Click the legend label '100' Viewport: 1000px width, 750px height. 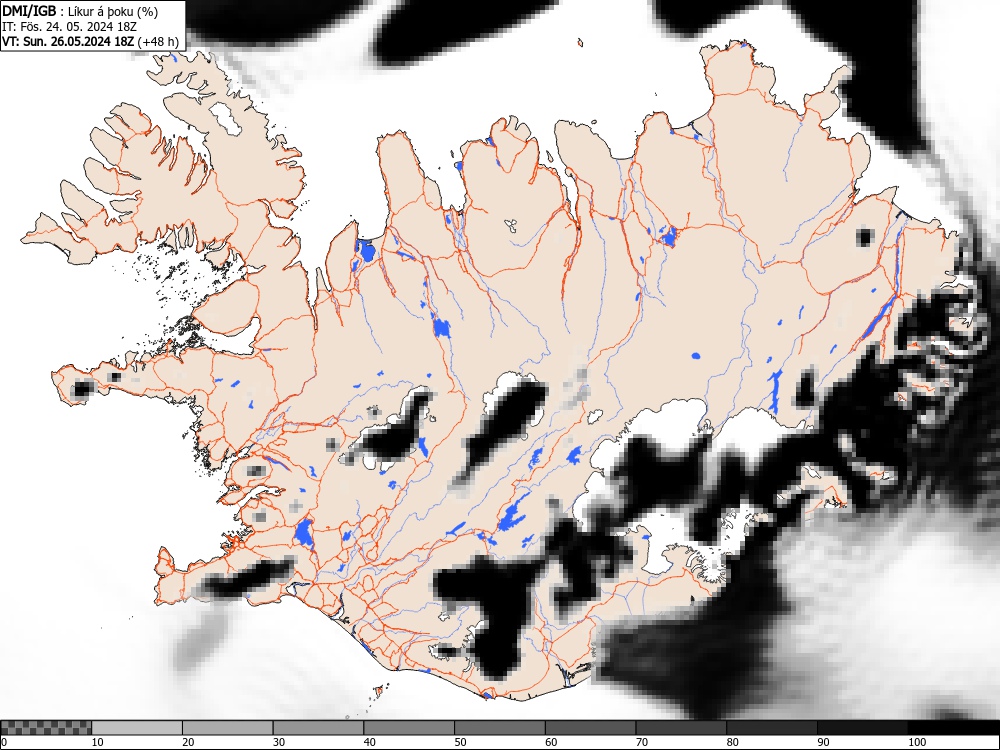[917, 742]
